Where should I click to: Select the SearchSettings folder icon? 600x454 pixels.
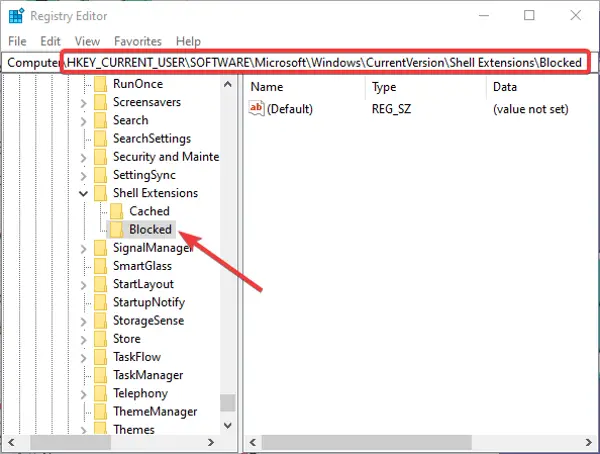101,139
